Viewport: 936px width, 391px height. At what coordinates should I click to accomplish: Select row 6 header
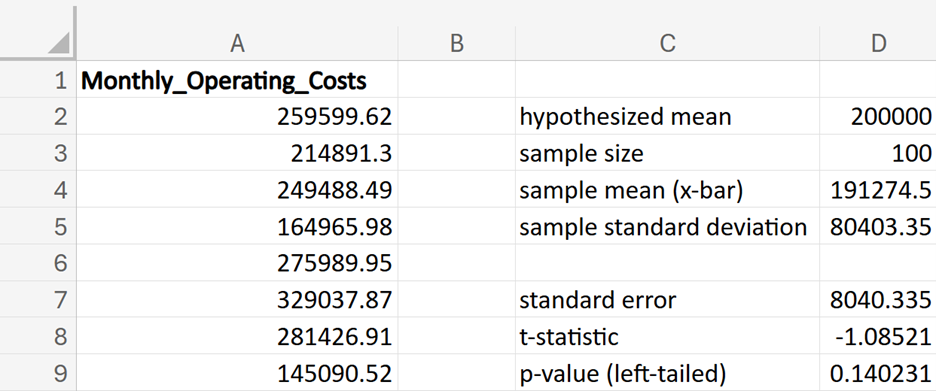[38, 263]
